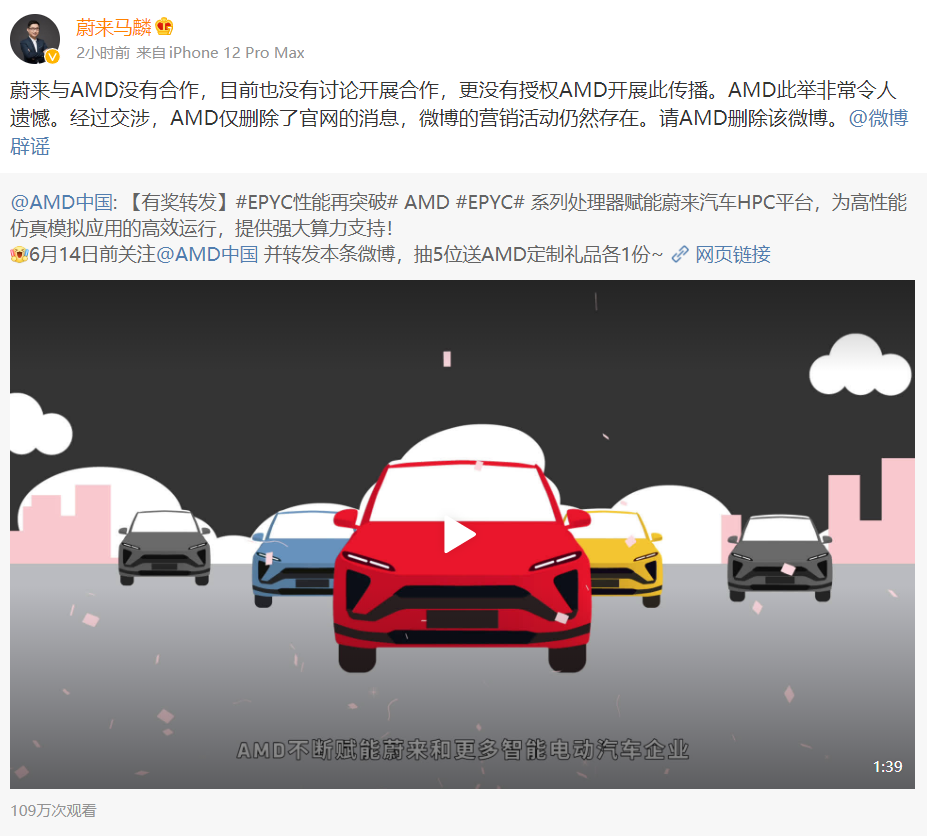Image resolution: width=927 pixels, height=840 pixels.
Task: Play the video with center play button
Action: [x=460, y=535]
